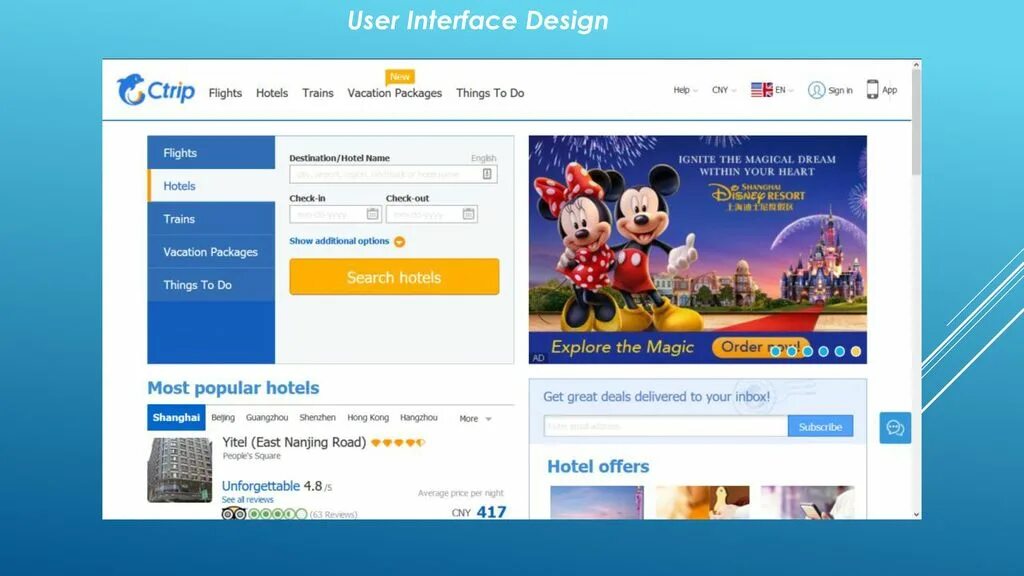Open the first Hotel offers thumbnail
The width and height of the screenshot is (1024, 576).
(597, 502)
